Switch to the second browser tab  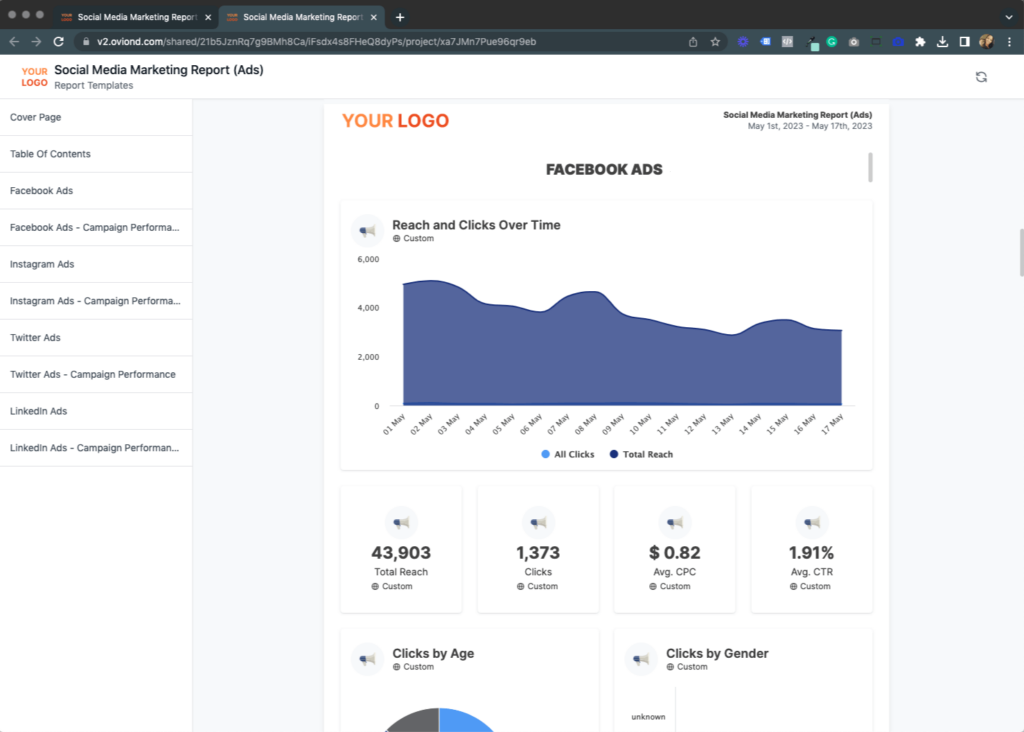302,18
